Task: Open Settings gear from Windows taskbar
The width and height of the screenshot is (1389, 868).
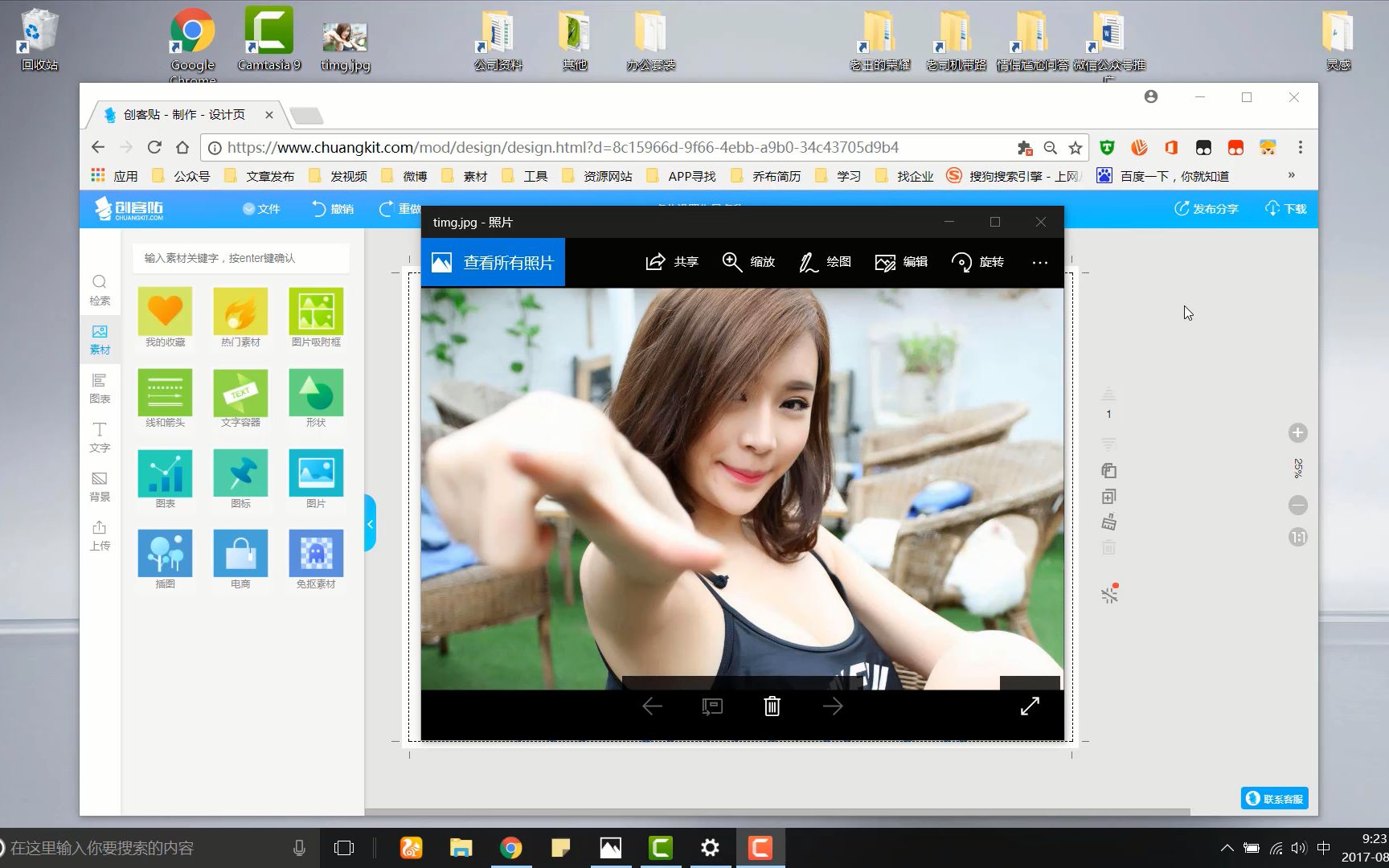Action: click(x=710, y=848)
